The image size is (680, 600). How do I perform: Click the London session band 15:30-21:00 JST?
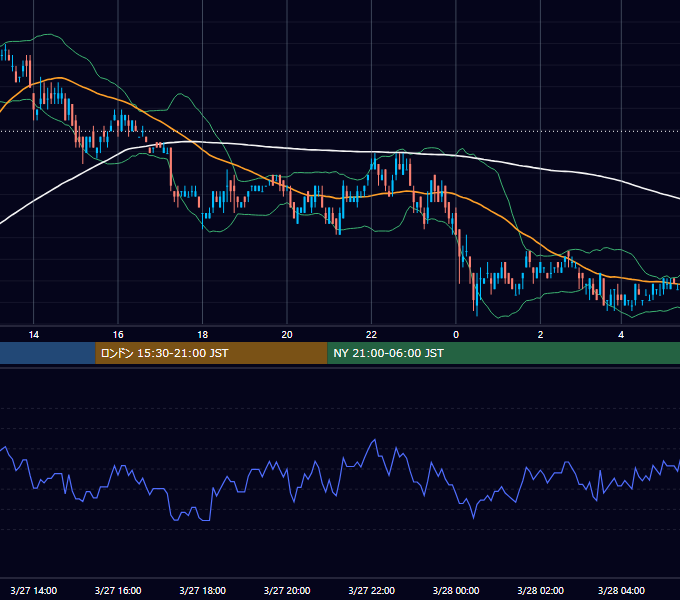211,353
